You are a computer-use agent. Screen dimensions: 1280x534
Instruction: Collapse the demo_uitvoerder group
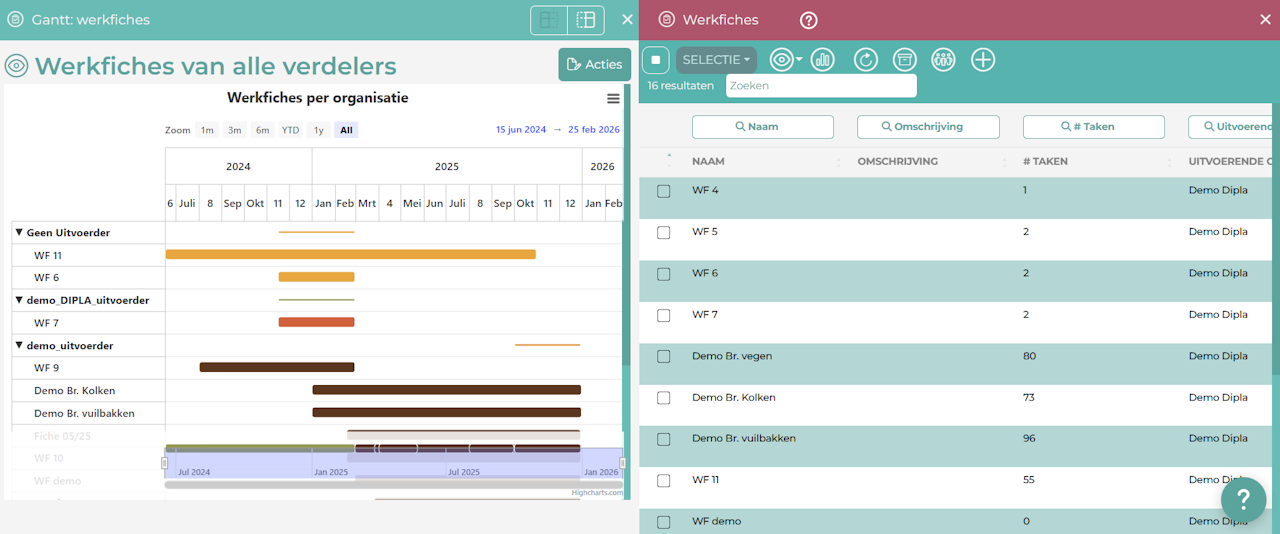[x=19, y=345]
